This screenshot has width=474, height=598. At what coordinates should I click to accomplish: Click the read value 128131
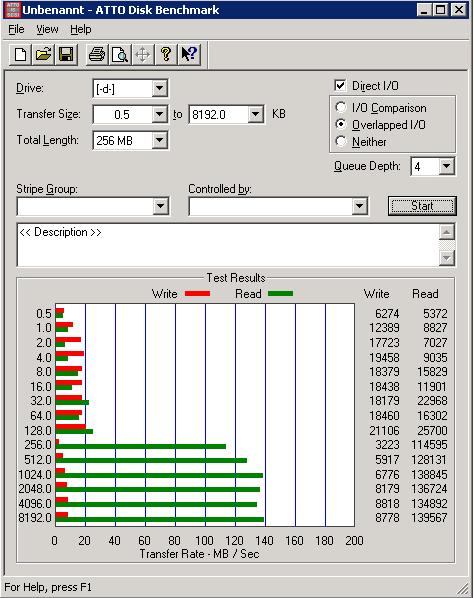tap(429, 460)
